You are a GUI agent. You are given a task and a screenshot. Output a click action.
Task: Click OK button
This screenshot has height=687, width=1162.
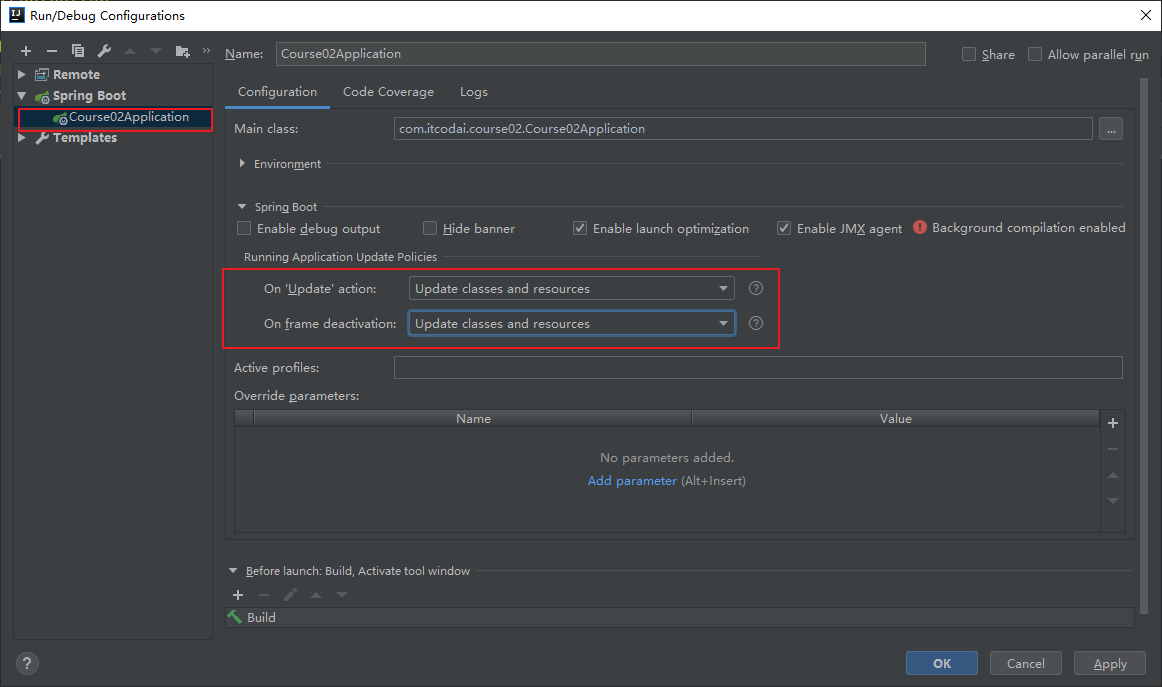(942, 663)
